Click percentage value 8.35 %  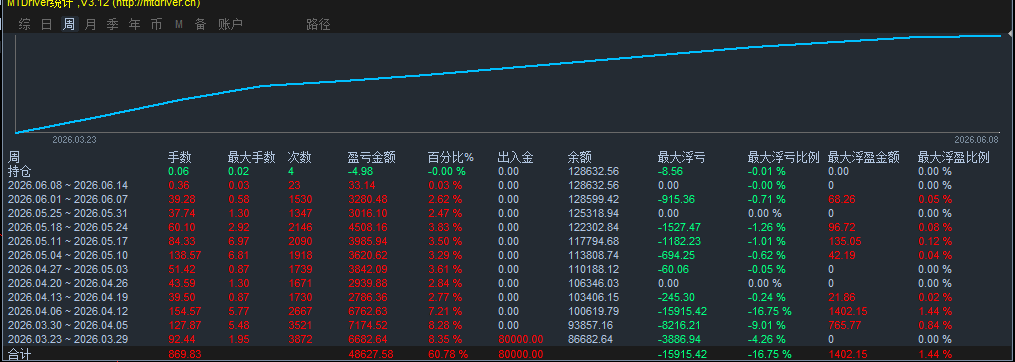tap(445, 339)
